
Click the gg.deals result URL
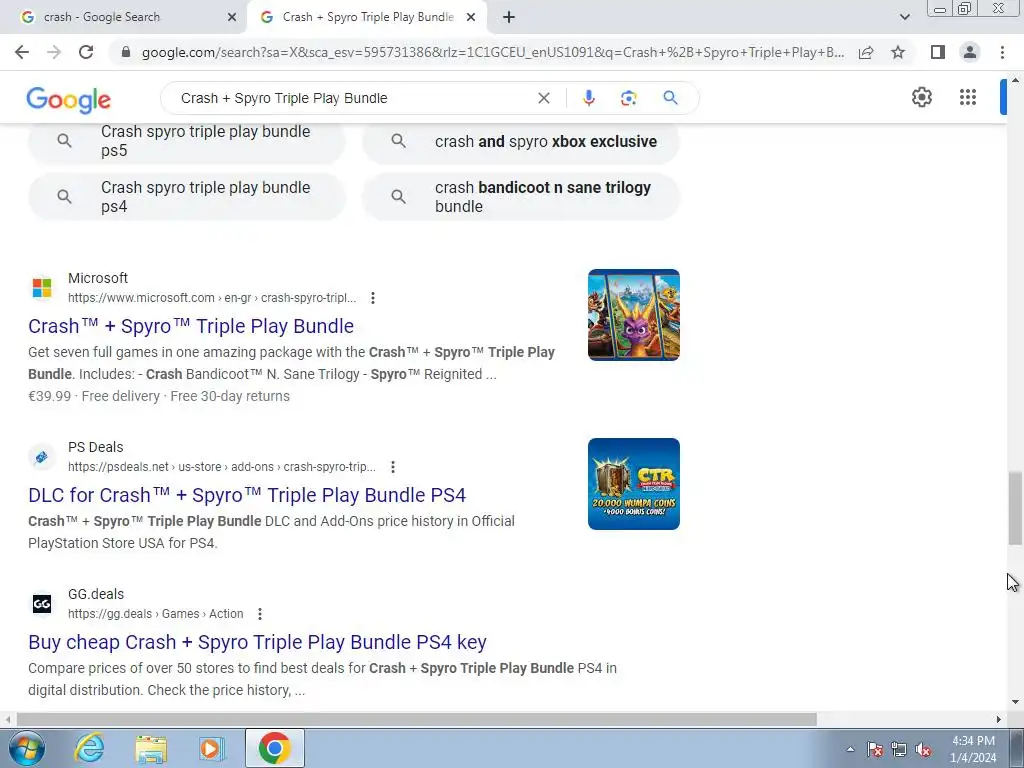click(155, 614)
